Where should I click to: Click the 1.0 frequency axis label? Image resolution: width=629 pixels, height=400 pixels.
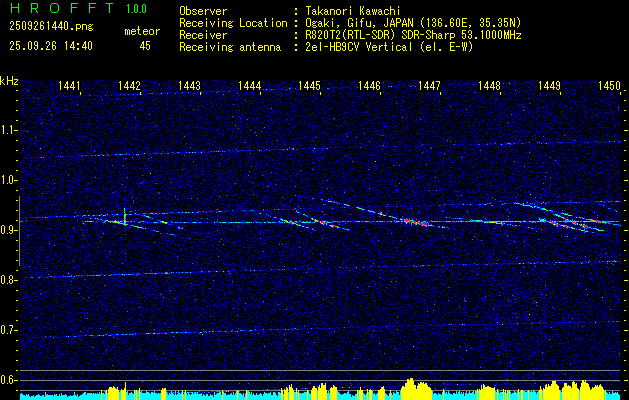click(x=9, y=180)
